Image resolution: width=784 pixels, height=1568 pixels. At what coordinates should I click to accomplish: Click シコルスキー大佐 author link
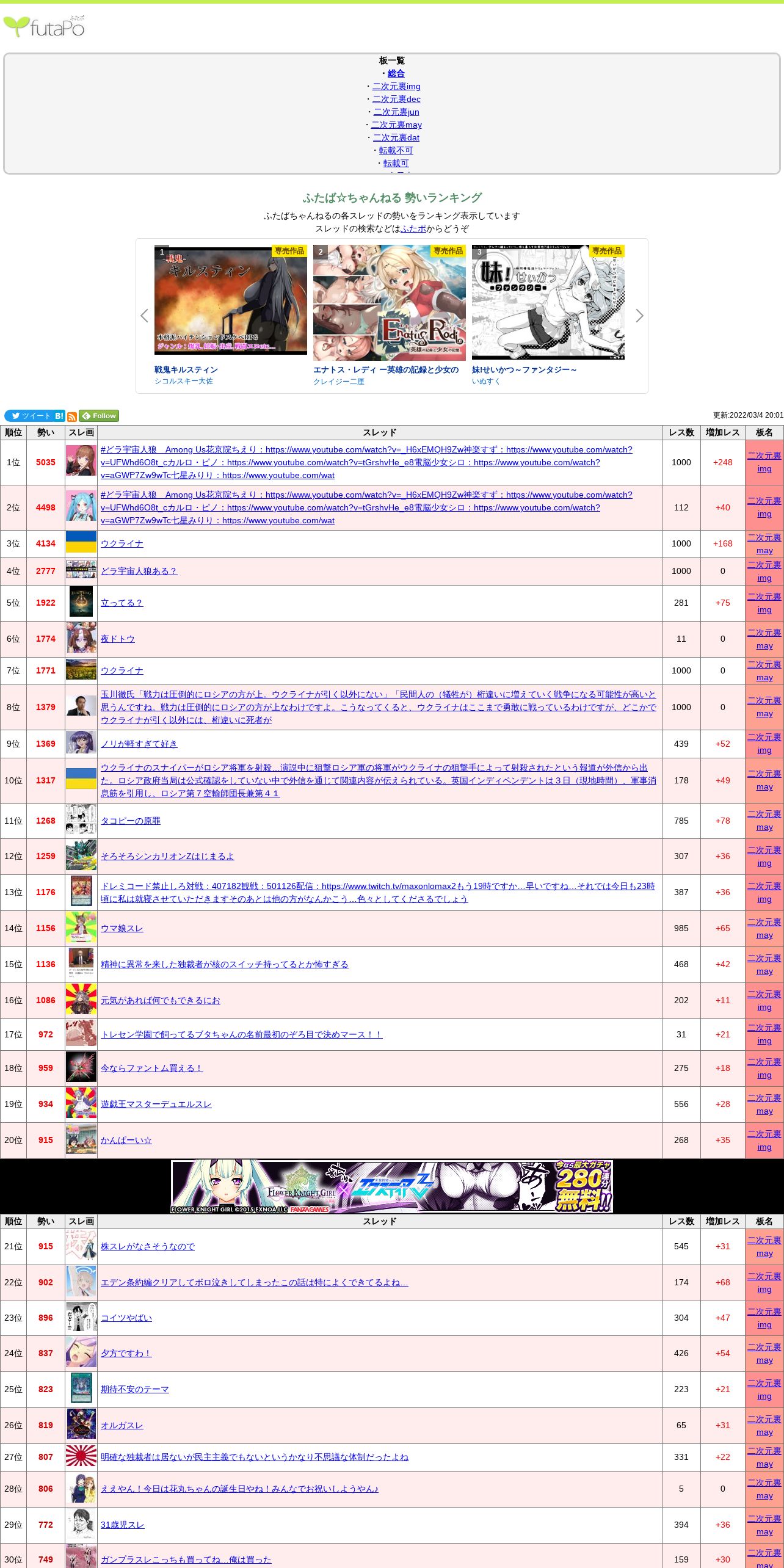[184, 381]
